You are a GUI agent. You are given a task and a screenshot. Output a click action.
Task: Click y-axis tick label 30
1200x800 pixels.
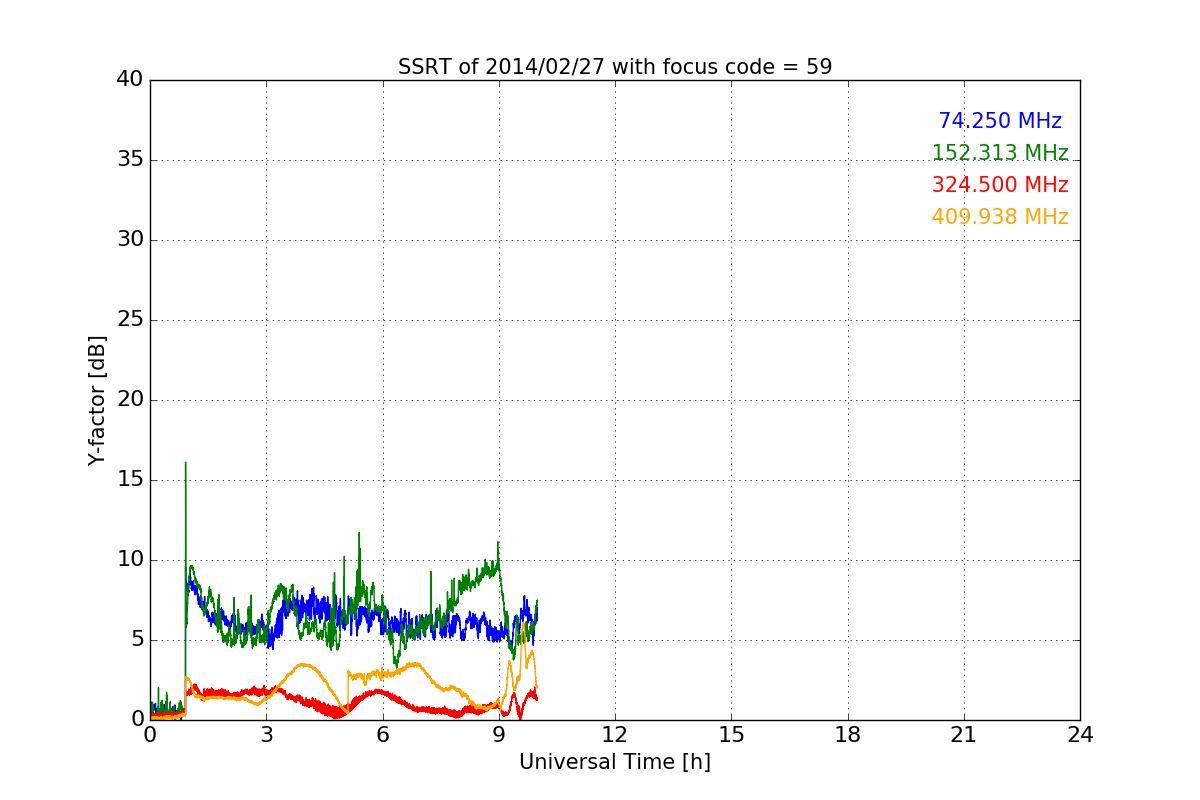point(130,240)
